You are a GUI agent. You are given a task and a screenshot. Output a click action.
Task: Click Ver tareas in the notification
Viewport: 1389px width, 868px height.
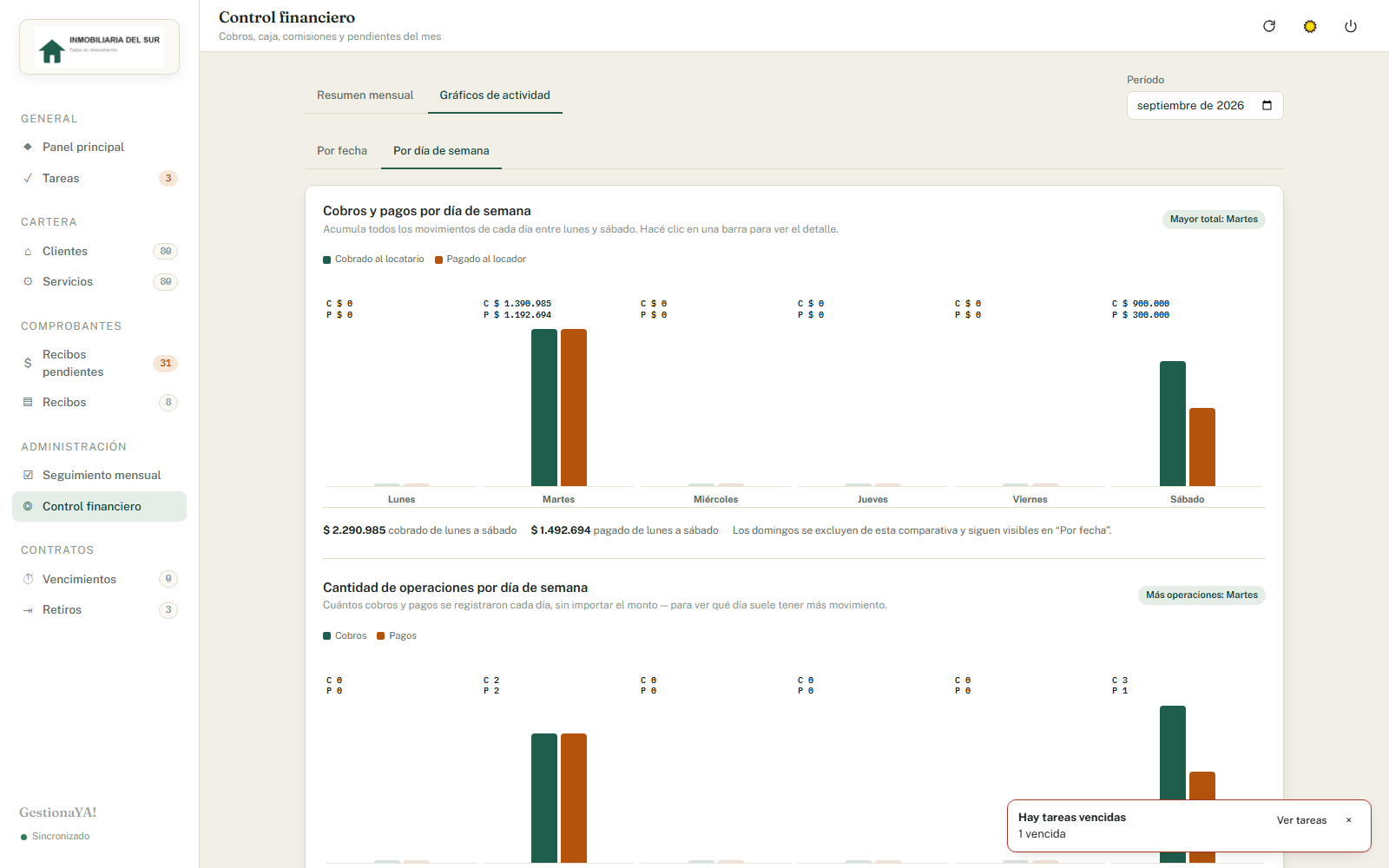(x=1301, y=820)
